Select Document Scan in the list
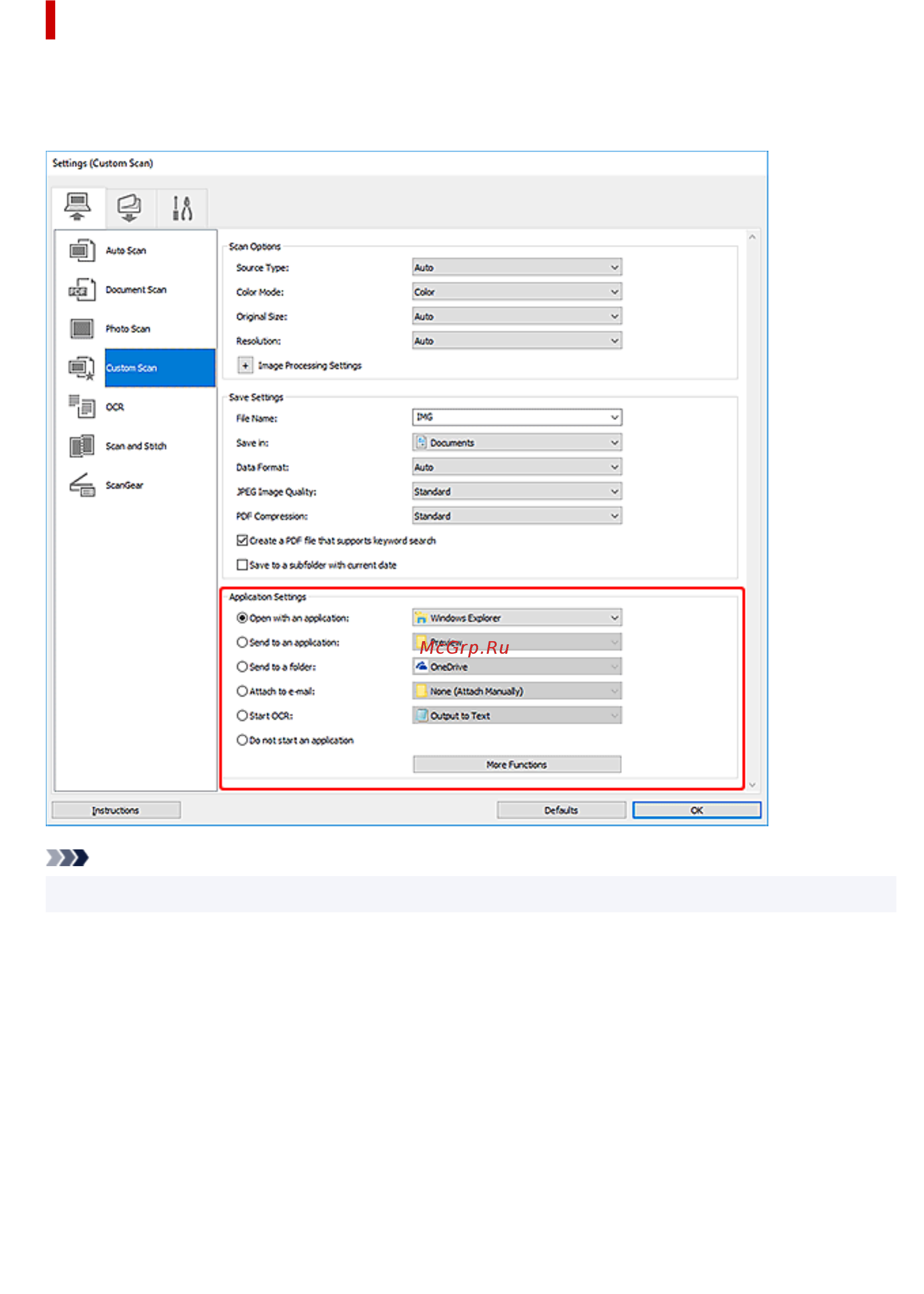Image resolution: width=924 pixels, height=1294 pixels. tap(136, 290)
